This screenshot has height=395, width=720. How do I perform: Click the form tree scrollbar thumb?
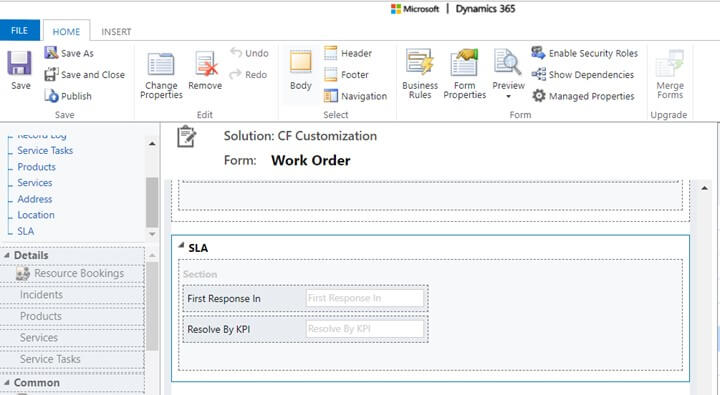pyautogui.click(x=152, y=202)
